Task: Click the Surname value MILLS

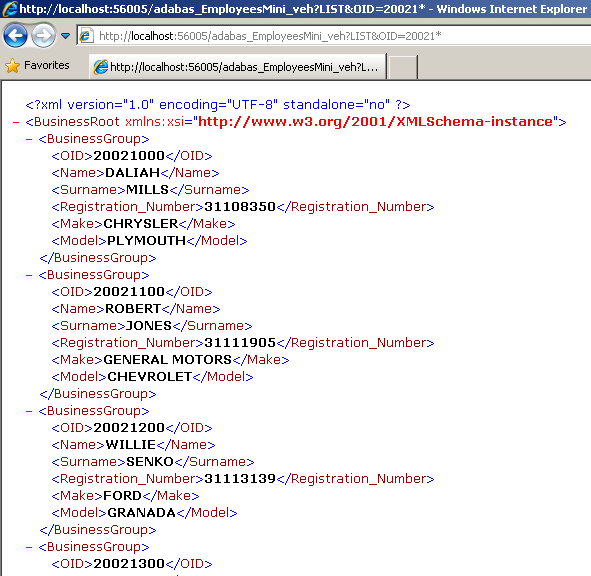Action: click(147, 190)
